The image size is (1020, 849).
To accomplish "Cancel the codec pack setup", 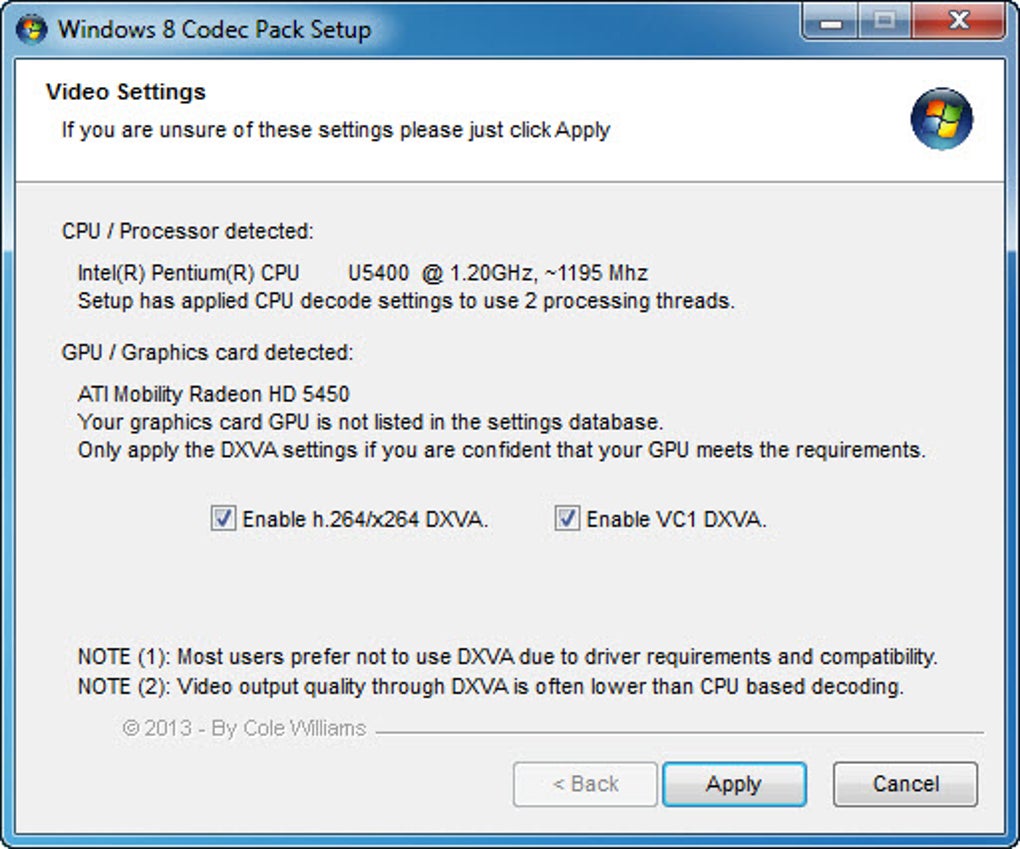I will [x=905, y=784].
